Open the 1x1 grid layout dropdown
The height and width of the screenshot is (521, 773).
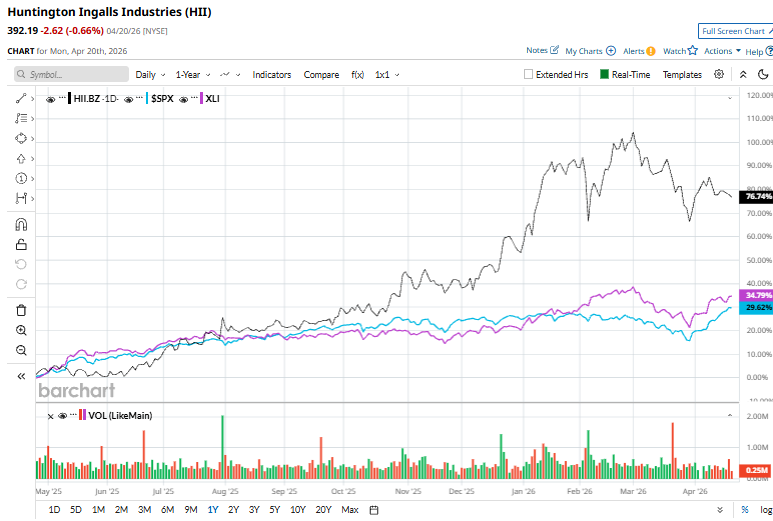(x=387, y=75)
